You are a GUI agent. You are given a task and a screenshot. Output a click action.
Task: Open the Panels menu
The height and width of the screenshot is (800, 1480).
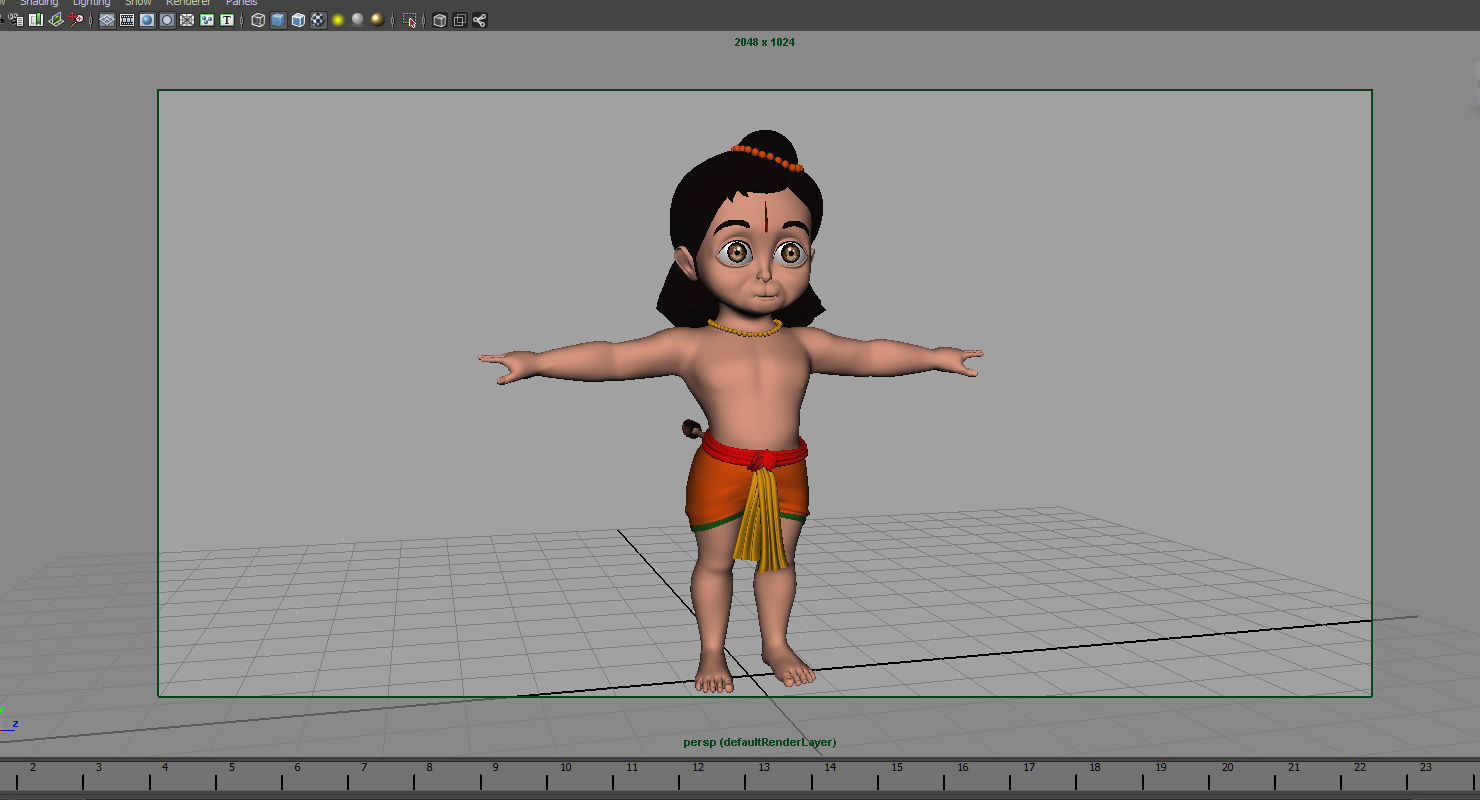coord(241,3)
